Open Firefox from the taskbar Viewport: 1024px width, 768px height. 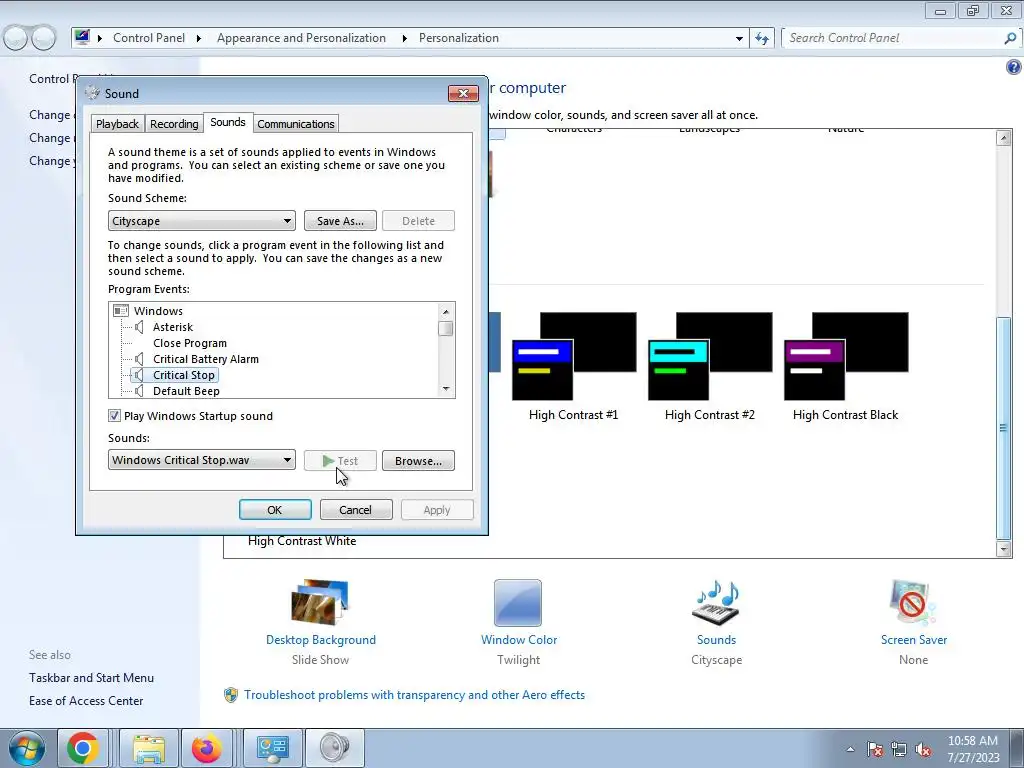tap(206, 748)
